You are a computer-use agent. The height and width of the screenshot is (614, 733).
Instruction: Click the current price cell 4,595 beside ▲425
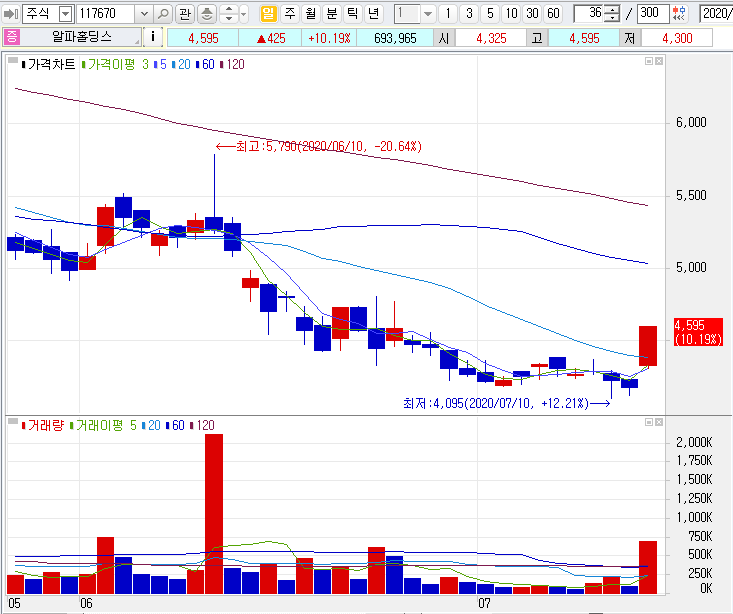click(x=203, y=38)
